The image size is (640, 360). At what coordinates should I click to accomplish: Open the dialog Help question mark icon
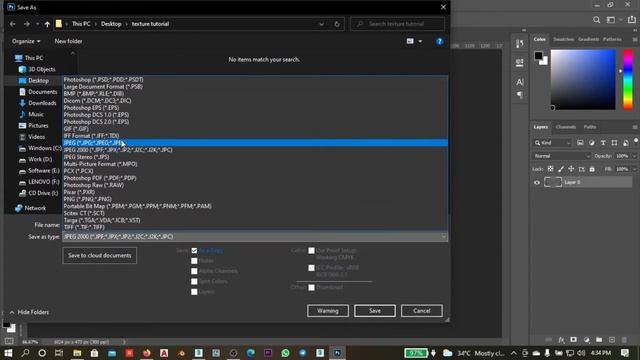440,41
